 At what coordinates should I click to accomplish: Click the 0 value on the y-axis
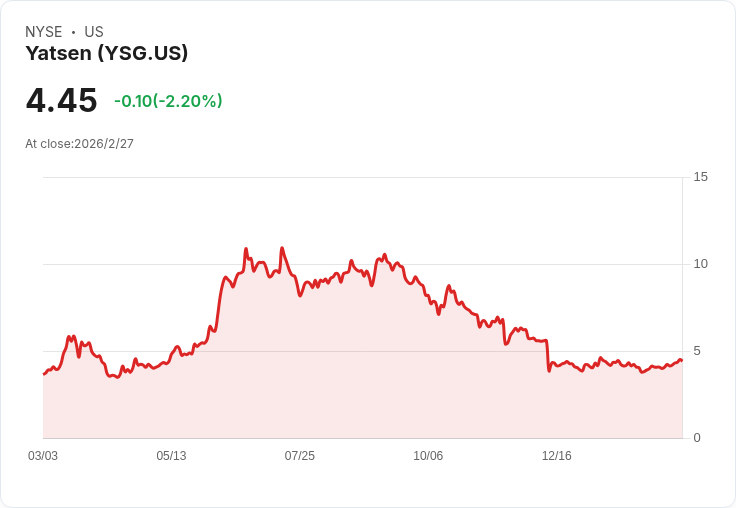[697, 438]
